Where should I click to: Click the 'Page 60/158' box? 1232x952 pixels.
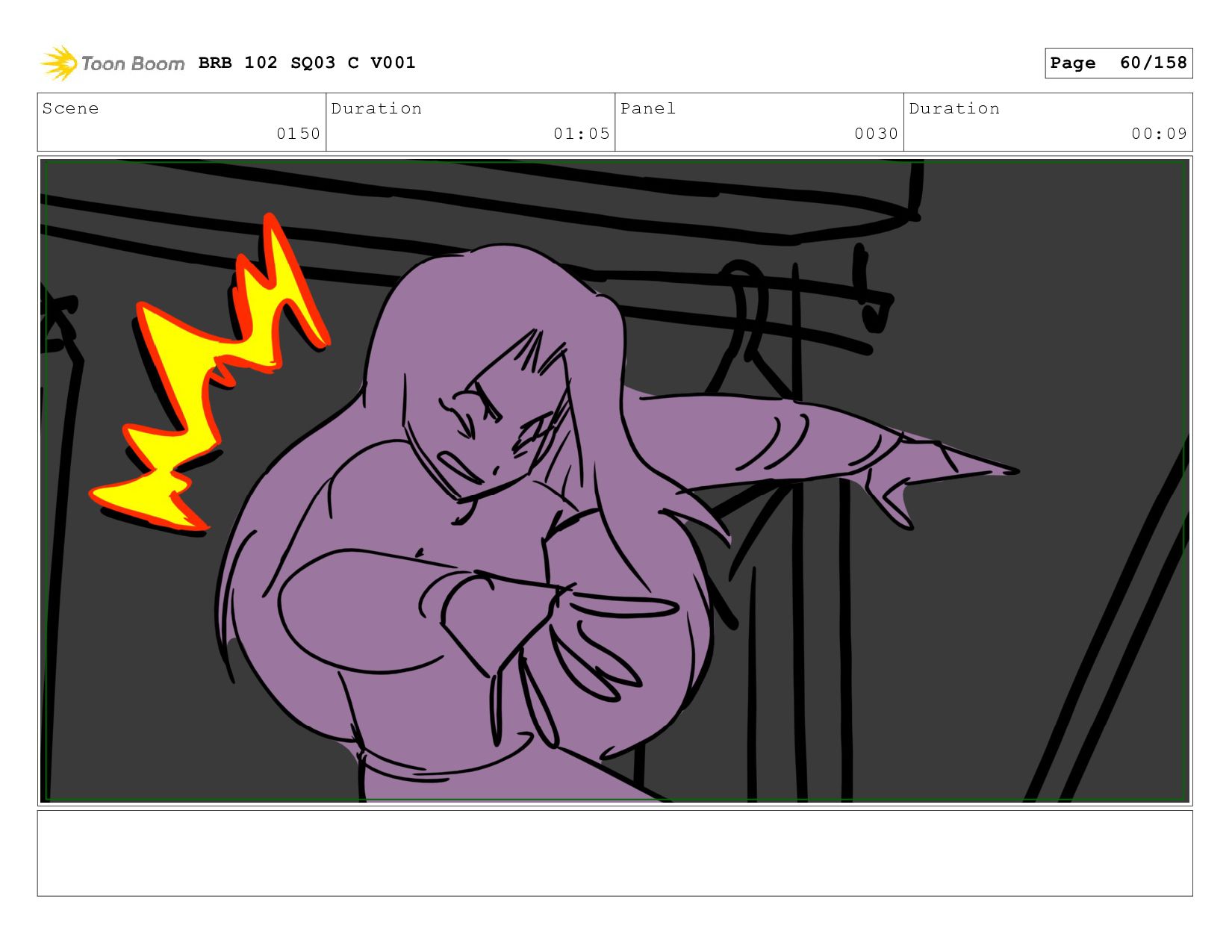1119,63
